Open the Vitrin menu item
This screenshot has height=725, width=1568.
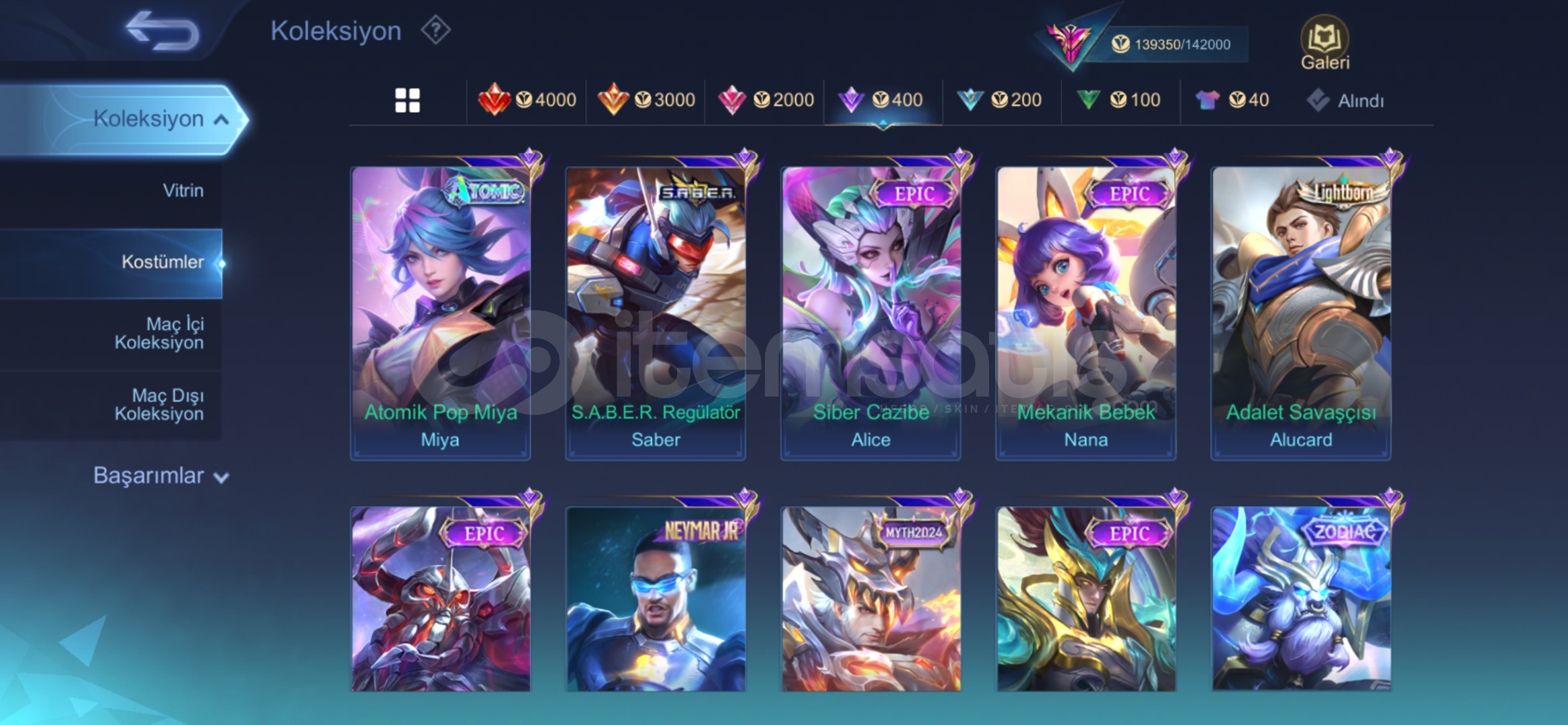[111, 191]
